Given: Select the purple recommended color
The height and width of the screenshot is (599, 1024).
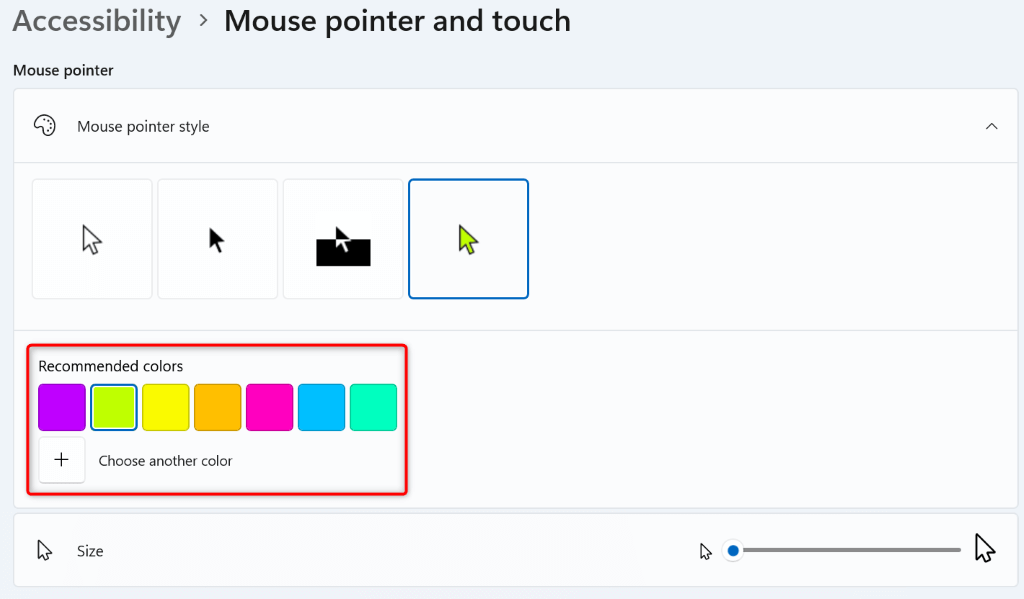Looking at the screenshot, I should coord(61,407).
